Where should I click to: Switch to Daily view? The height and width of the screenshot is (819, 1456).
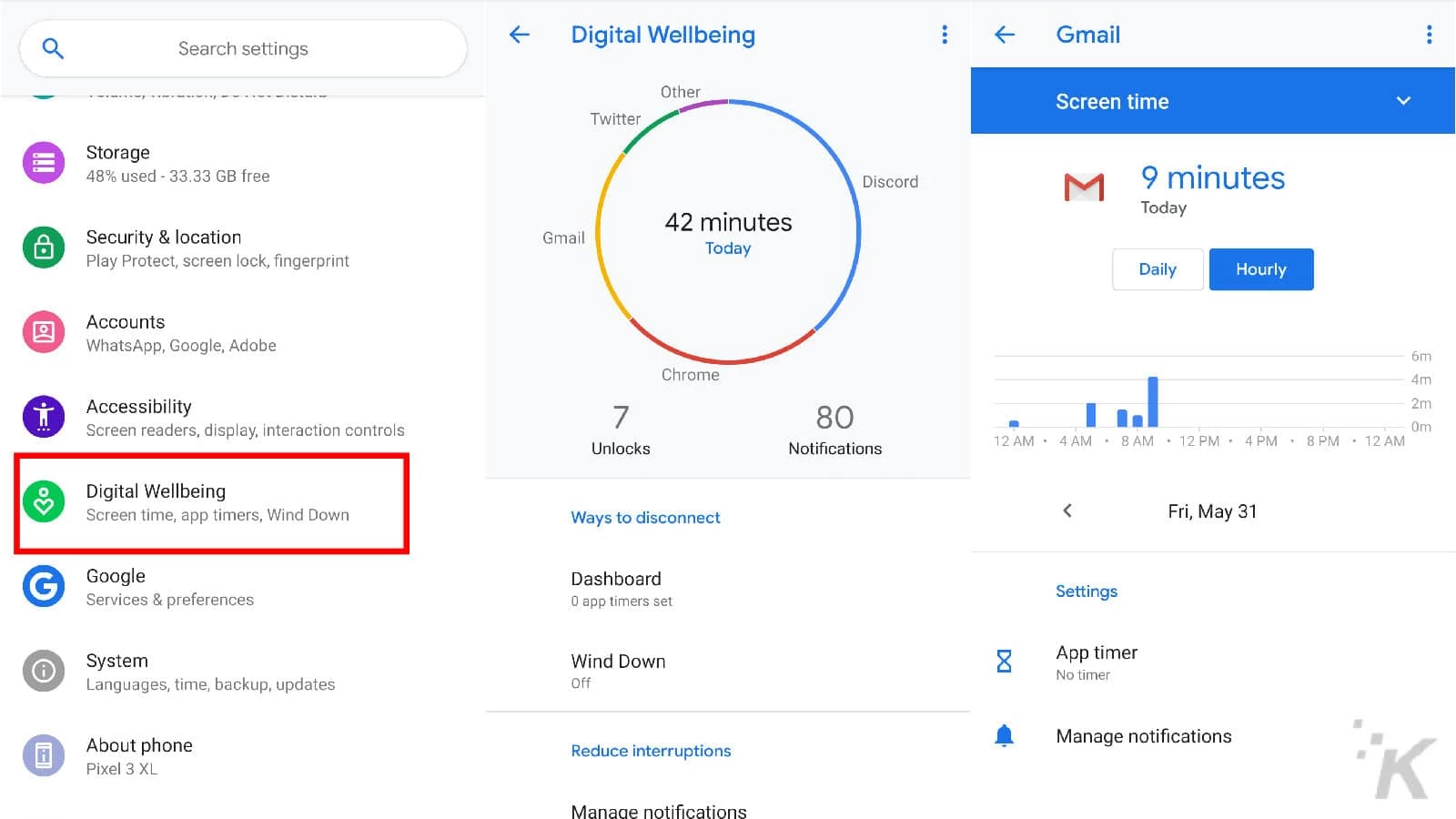pyautogui.click(x=1158, y=269)
